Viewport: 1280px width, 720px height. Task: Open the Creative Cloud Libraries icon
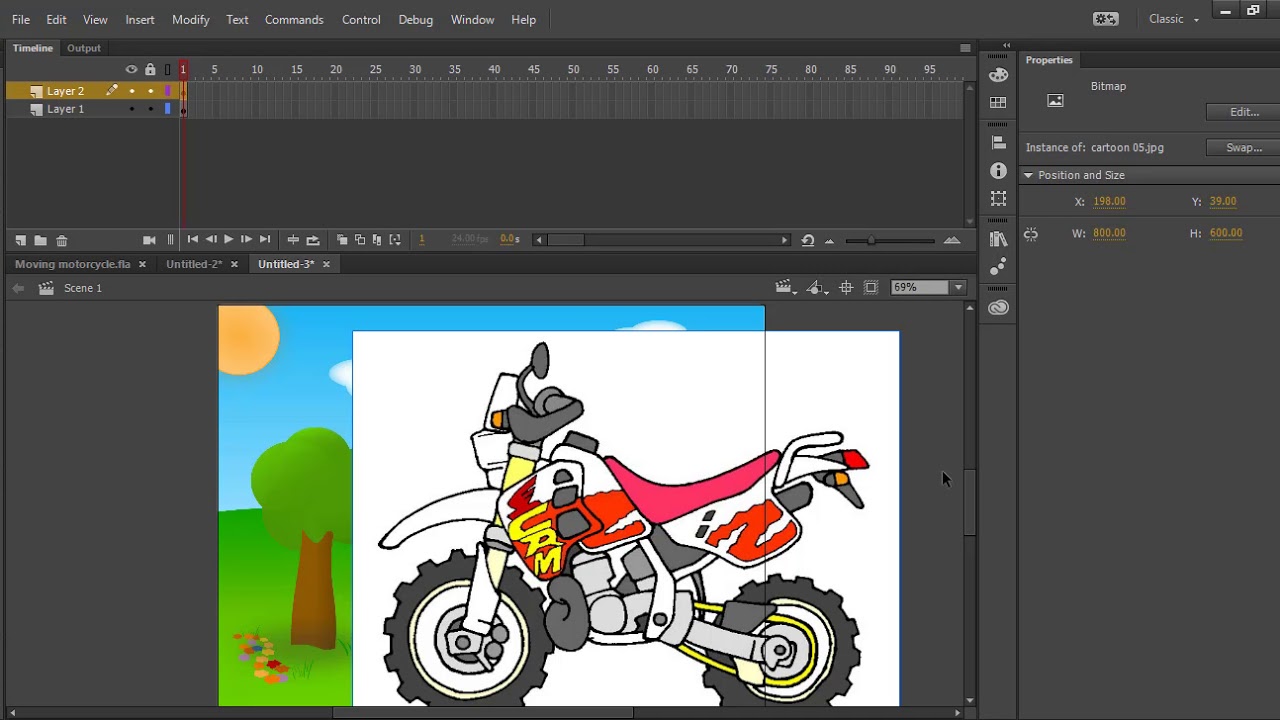click(998, 307)
